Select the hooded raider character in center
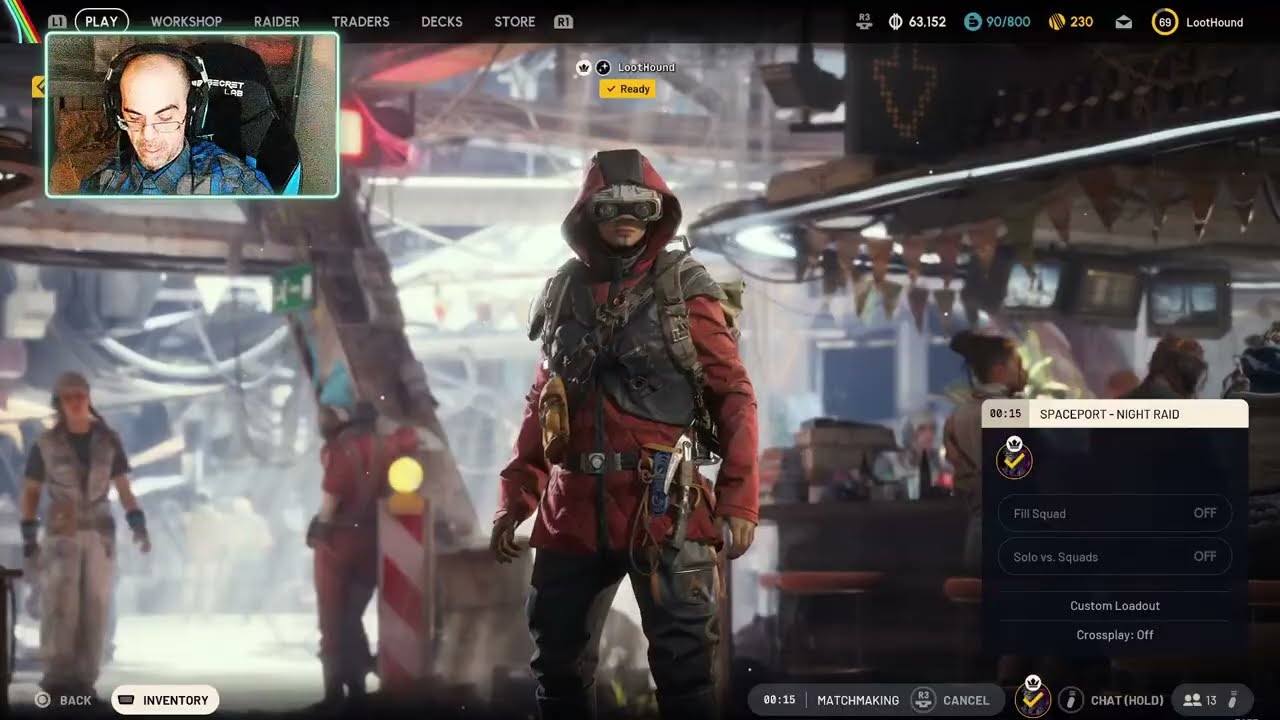The width and height of the screenshot is (1280, 720). (625, 430)
